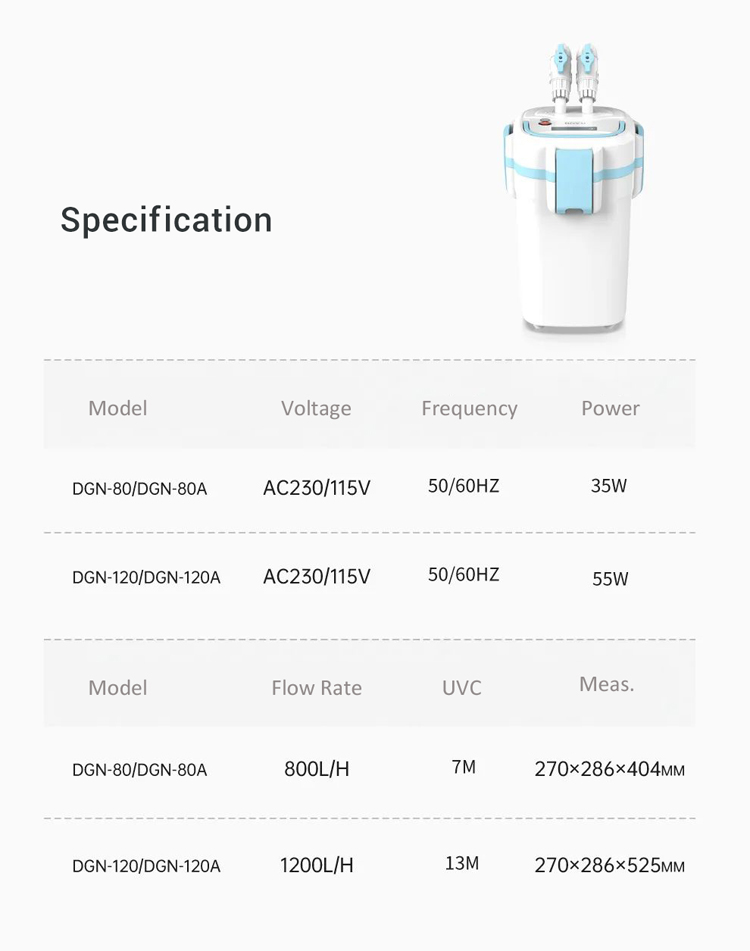Click the 7M UVC value
This screenshot has height=951, width=750.
pos(463,767)
